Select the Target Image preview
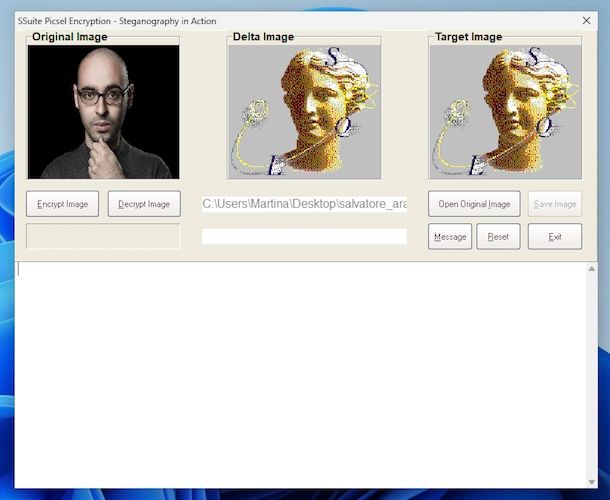The image size is (610, 500). [x=505, y=112]
